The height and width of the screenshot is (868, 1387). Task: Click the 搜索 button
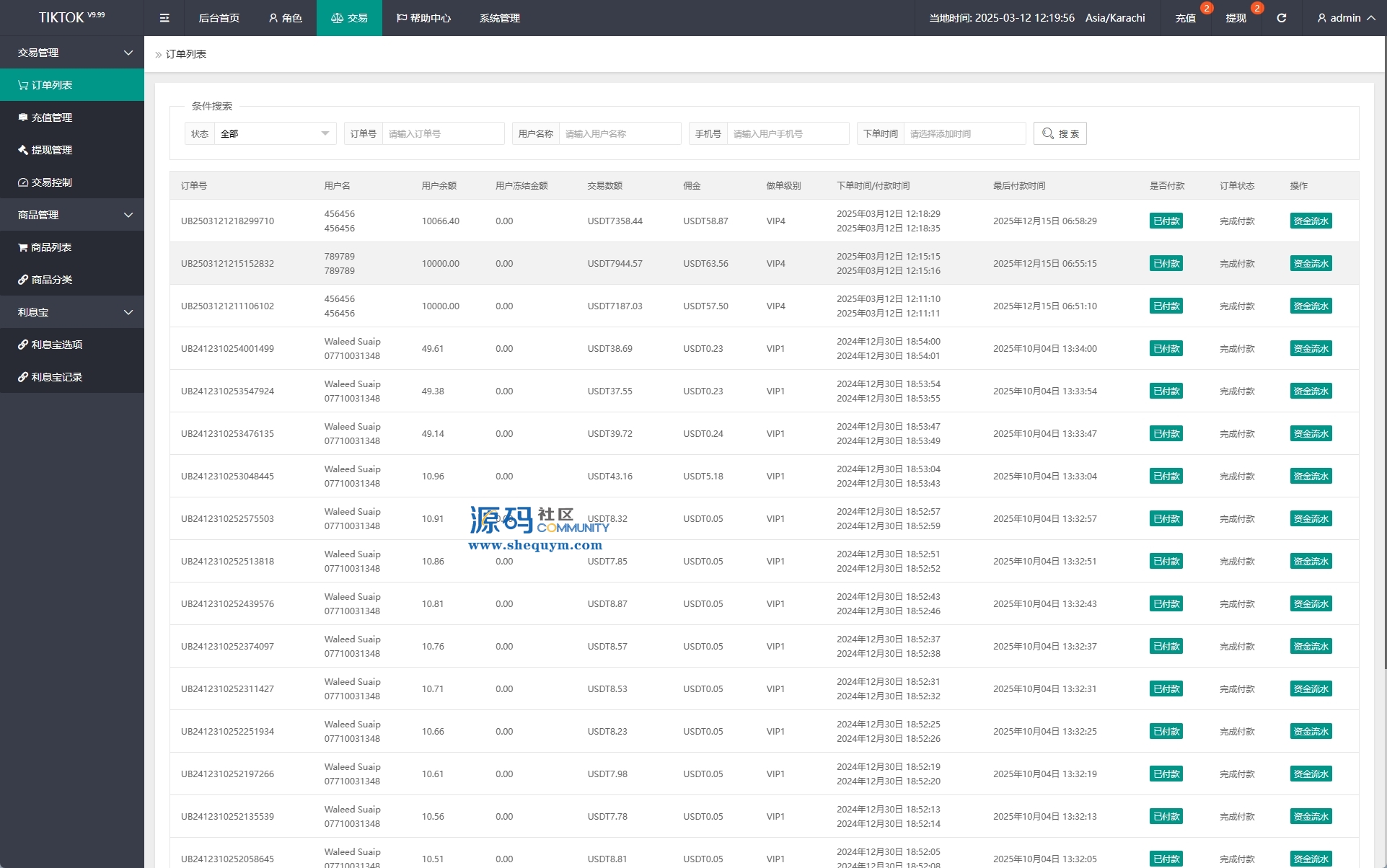1060,133
